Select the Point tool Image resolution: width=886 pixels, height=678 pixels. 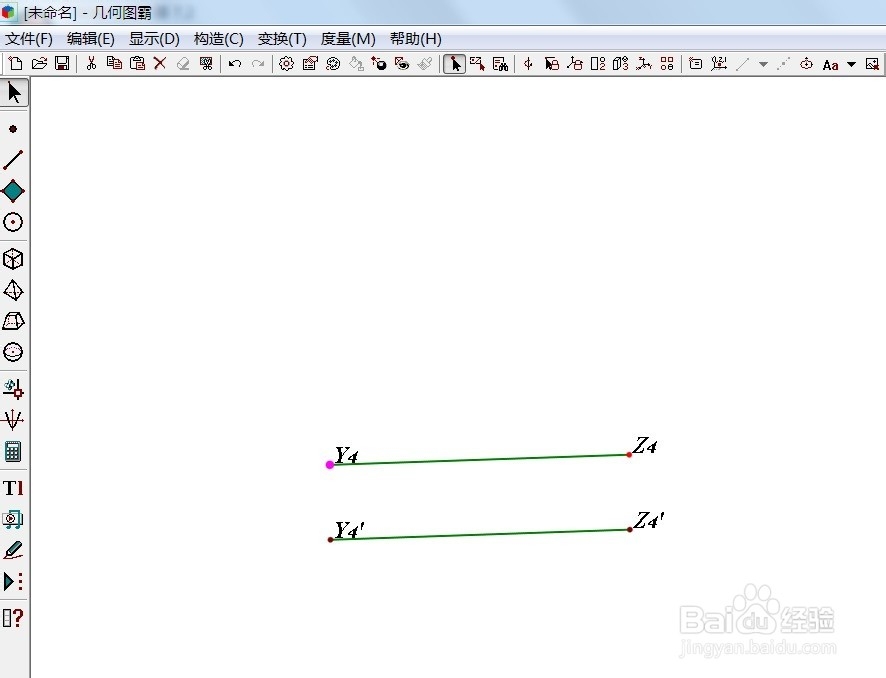point(13,129)
